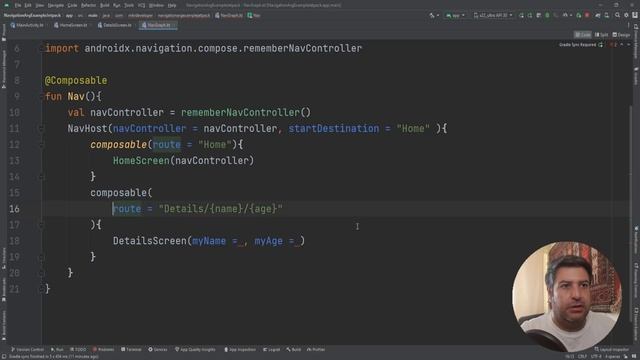Viewport: 640px width, 360px height.
Task: Select the NavGraph.kt editor tab
Action: [x=157, y=25]
